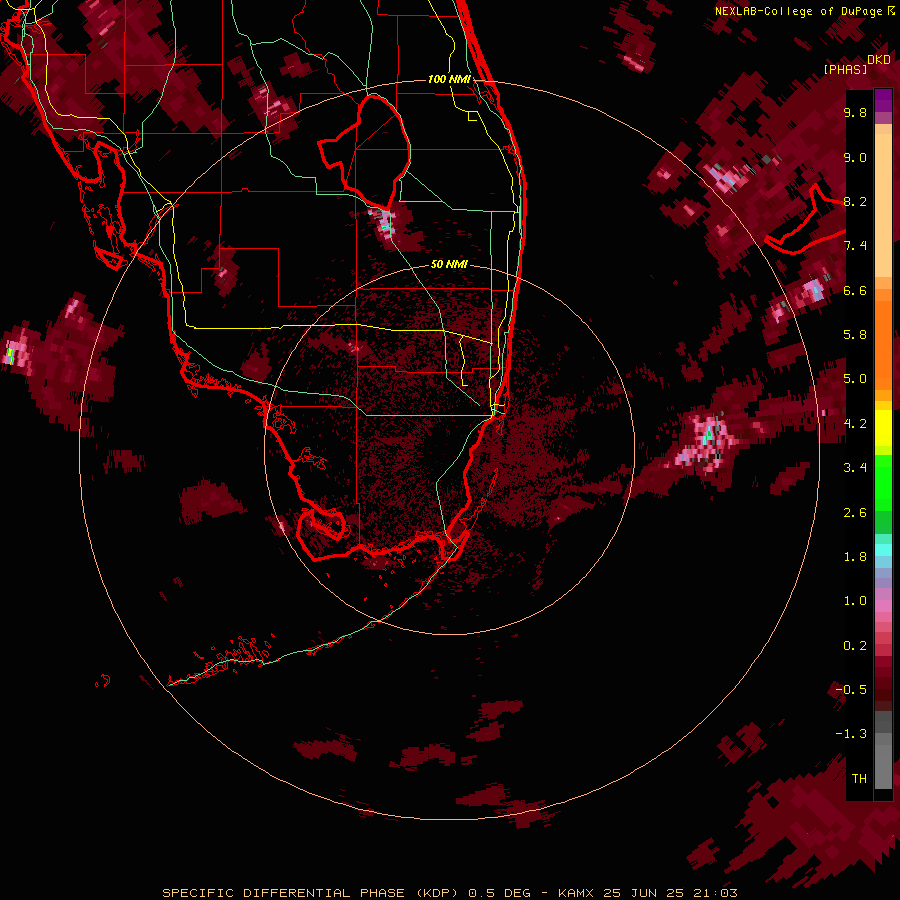900x900 pixels.
Task: Click the -1.3 legend value
Action: (851, 734)
